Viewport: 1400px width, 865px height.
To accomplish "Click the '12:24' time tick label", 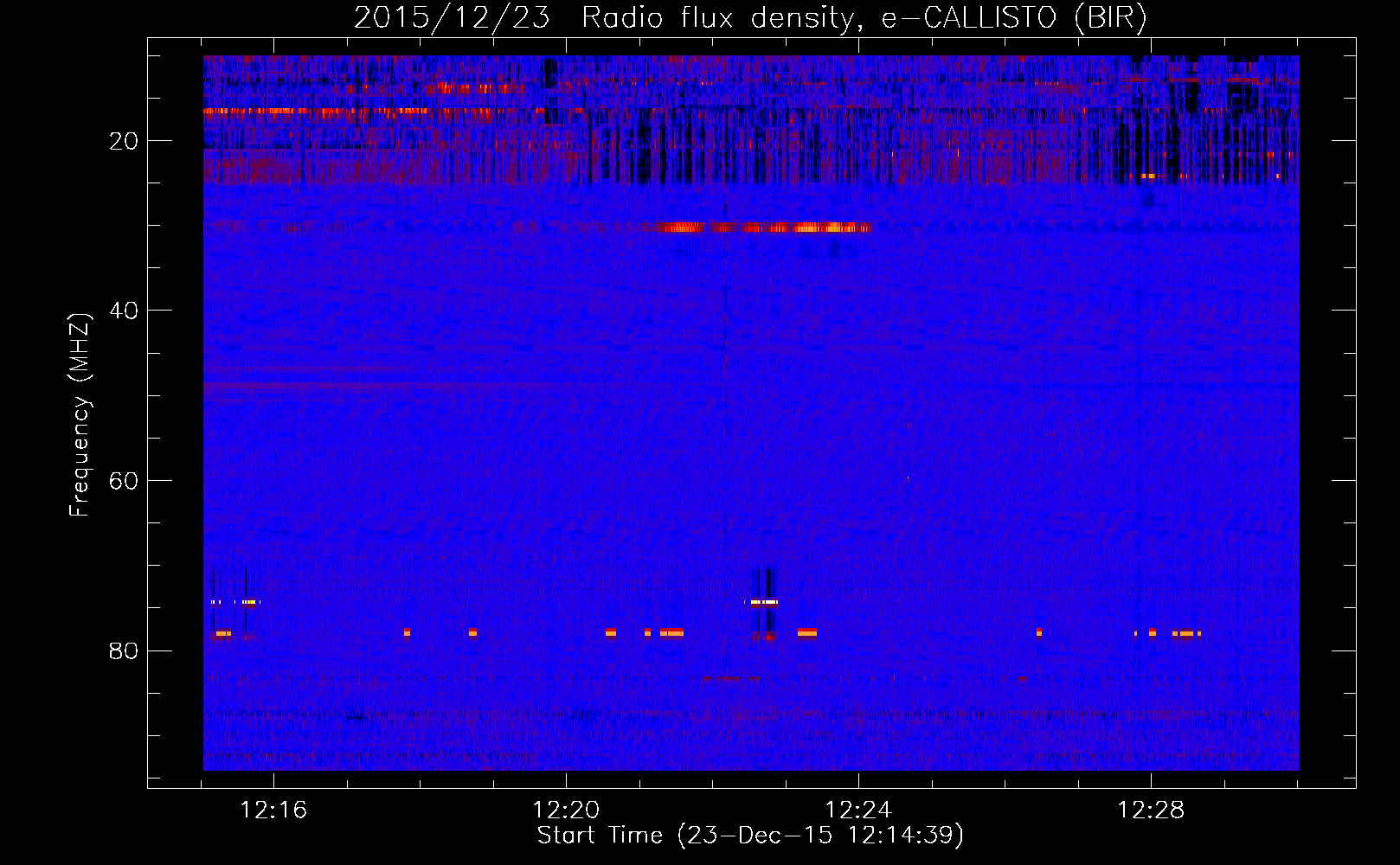I will pyautogui.click(x=858, y=811).
